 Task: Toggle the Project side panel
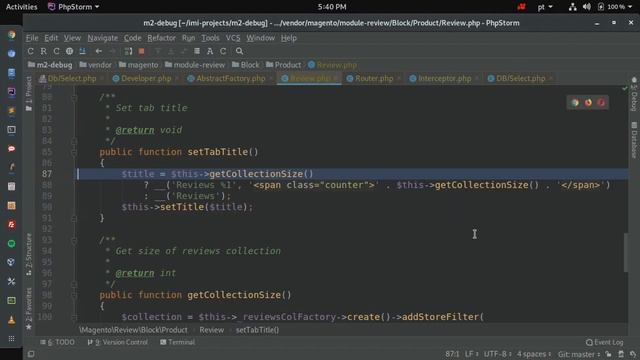(x=29, y=93)
